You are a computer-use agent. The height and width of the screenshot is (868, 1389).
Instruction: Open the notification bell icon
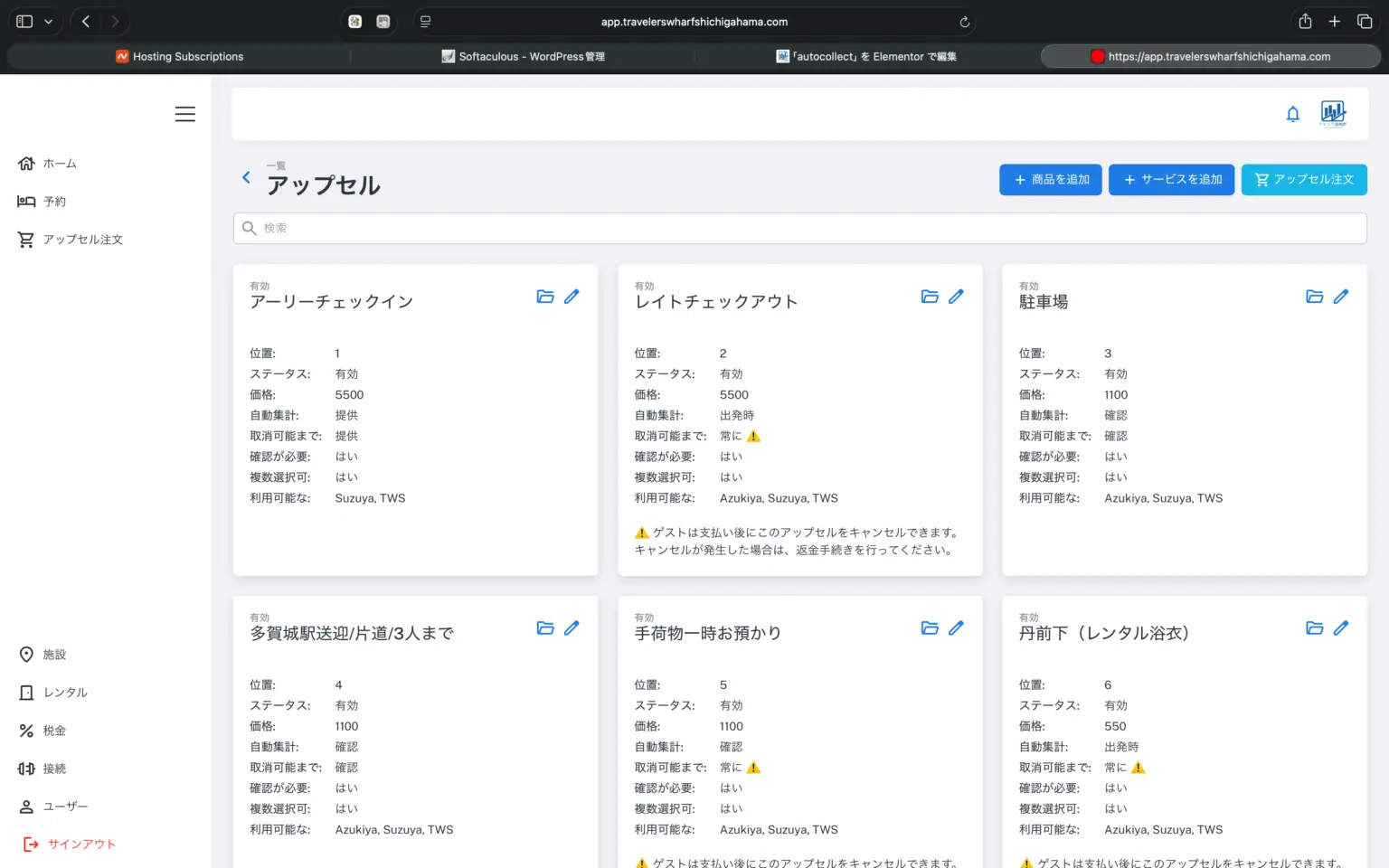1292,114
